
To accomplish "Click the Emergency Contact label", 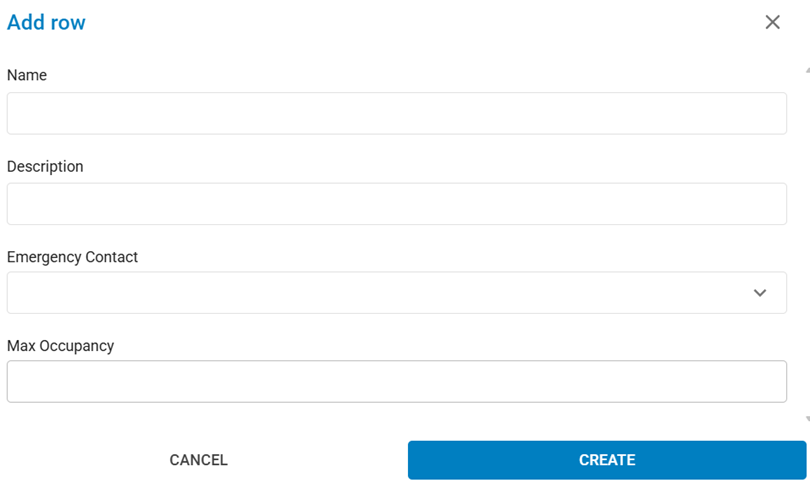I will (72, 256).
